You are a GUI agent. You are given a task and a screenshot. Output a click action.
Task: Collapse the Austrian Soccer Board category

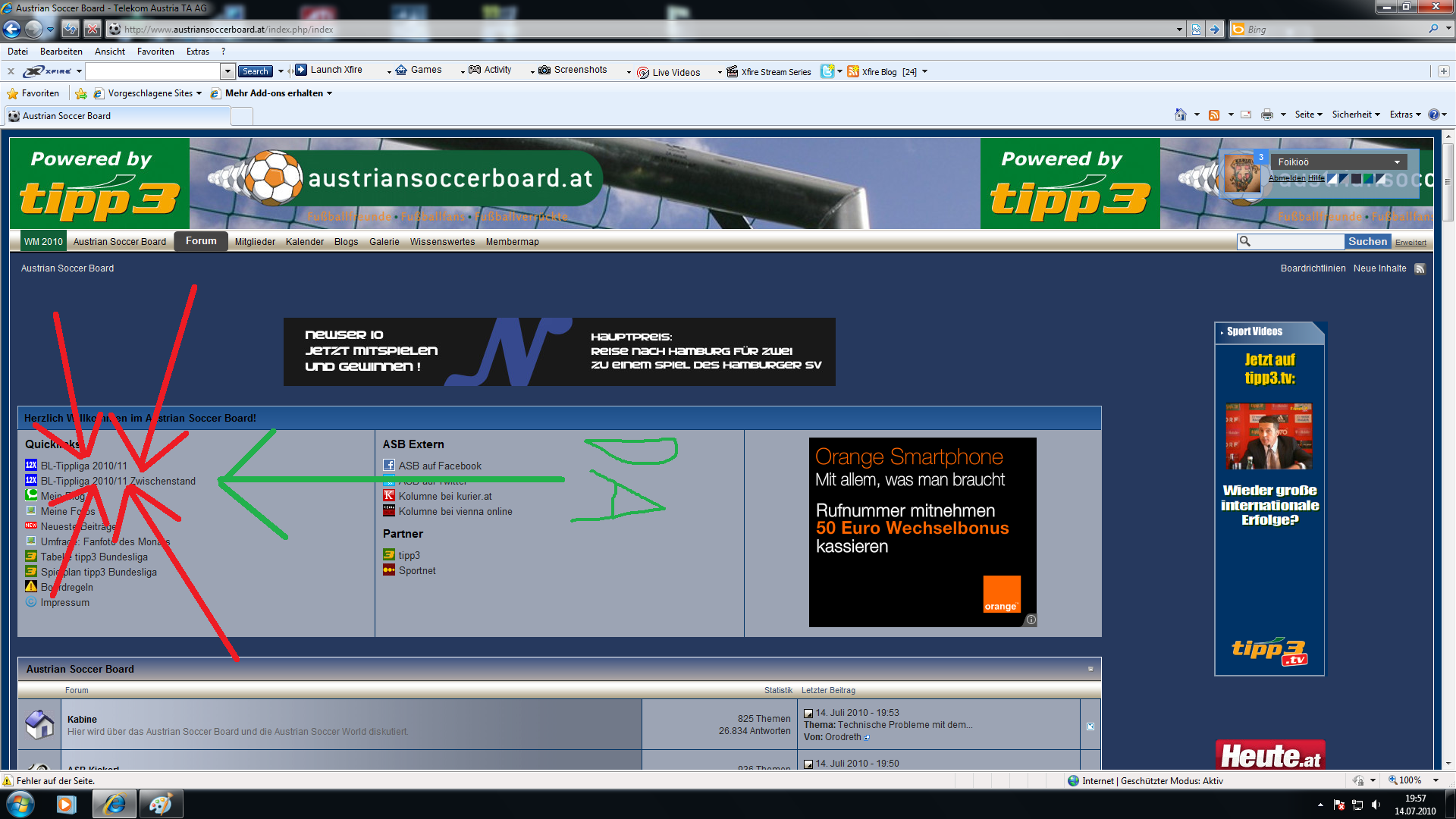1090,669
